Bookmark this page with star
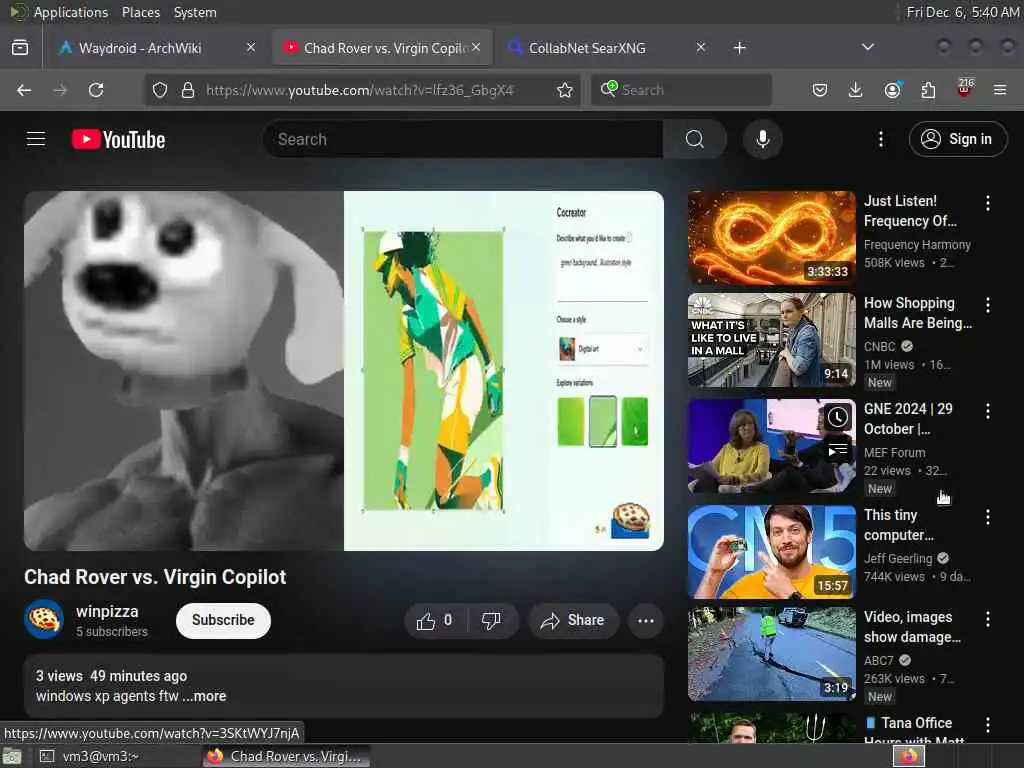Viewport: 1024px width, 768px height. click(x=565, y=90)
